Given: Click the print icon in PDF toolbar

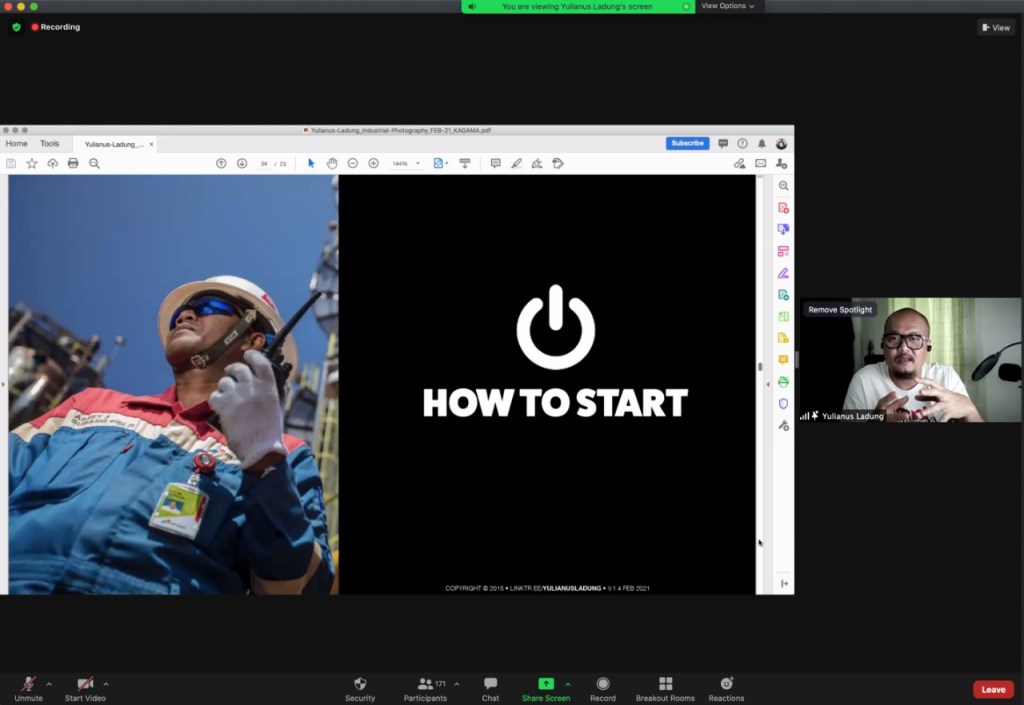Looking at the screenshot, I should [x=73, y=163].
